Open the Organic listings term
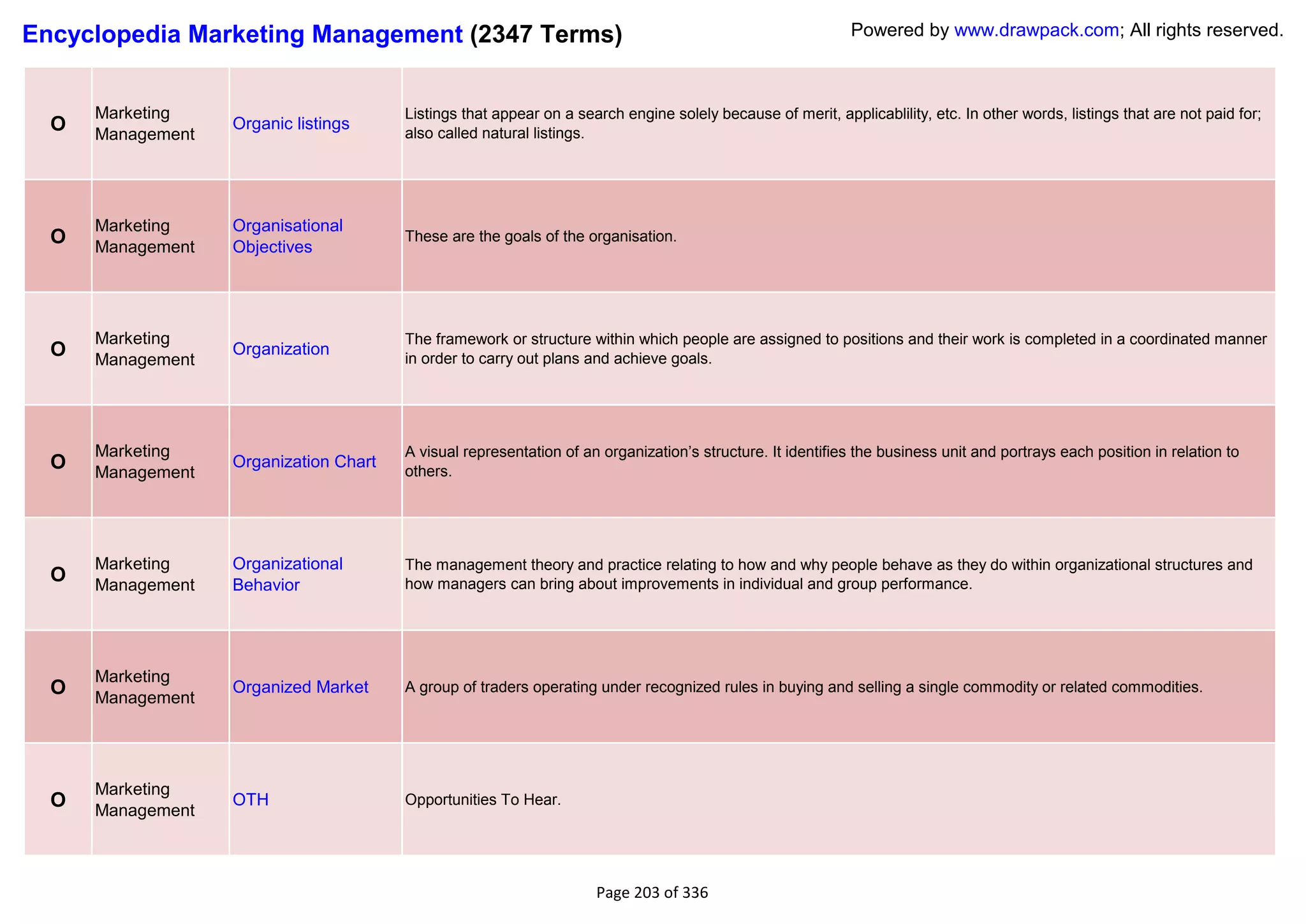Viewport: 1306px width, 924px height. coord(291,124)
